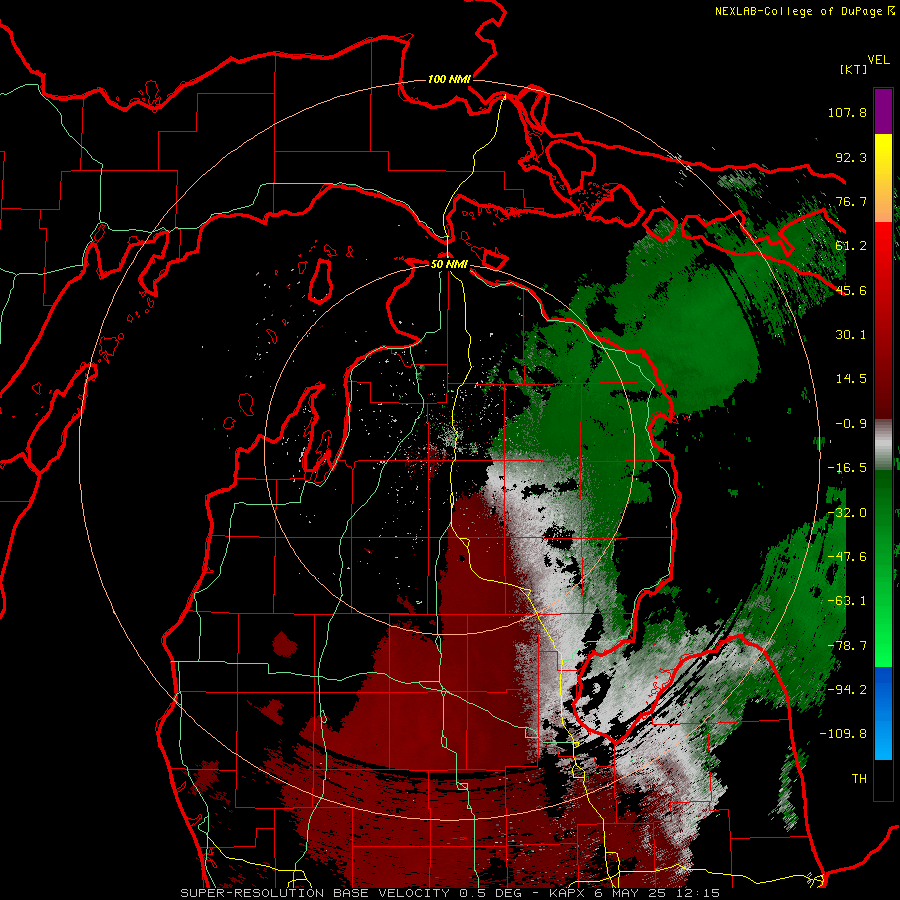Select the 14.5 legend value
900x900 pixels.
click(x=851, y=379)
